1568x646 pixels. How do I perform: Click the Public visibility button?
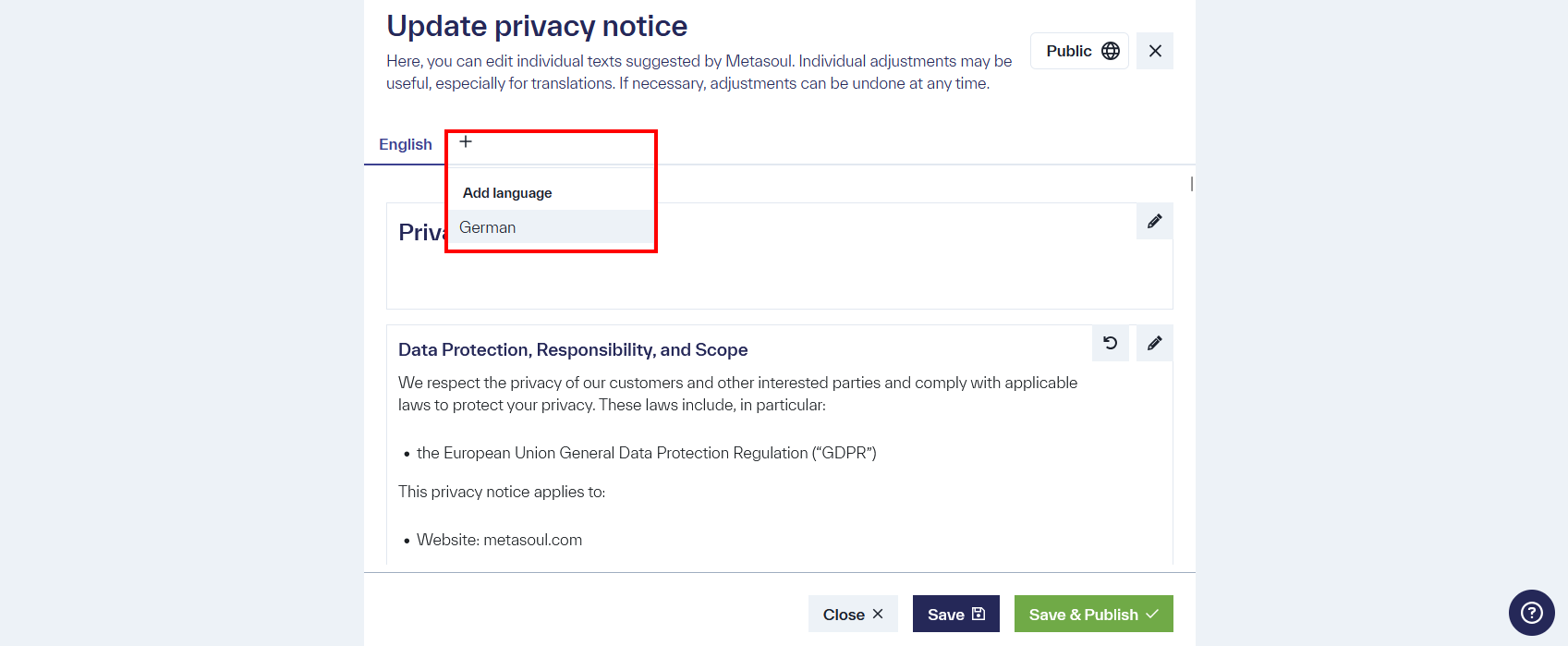coord(1079,51)
